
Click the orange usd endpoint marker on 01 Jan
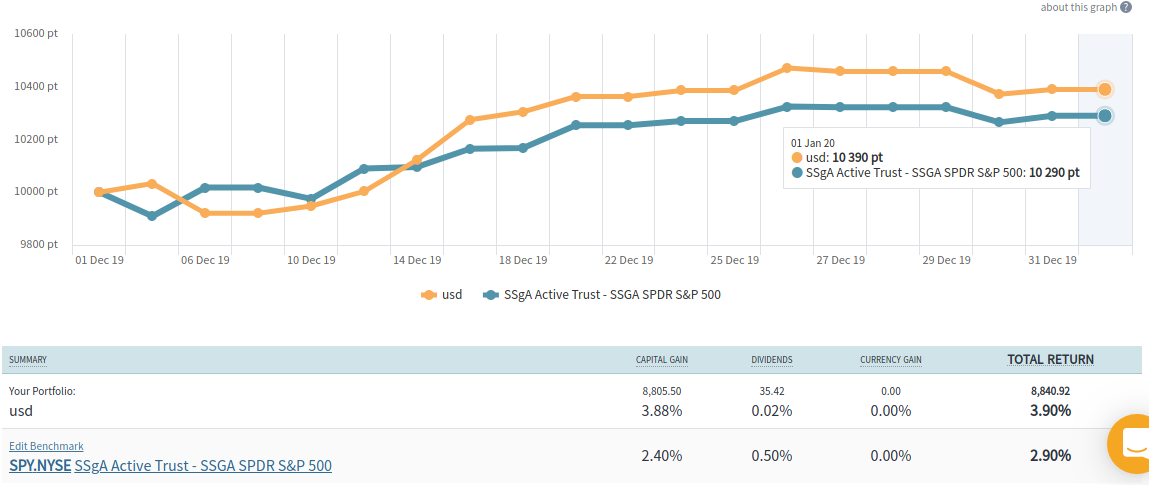[1105, 89]
